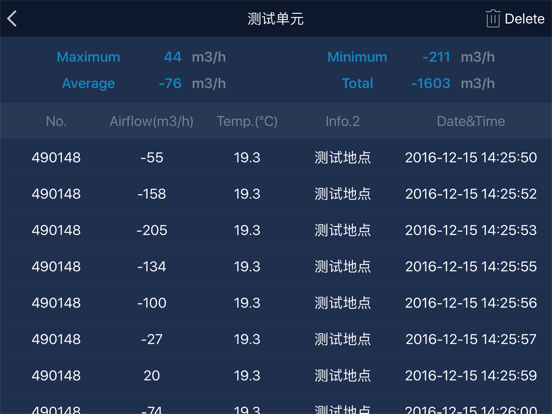
Task: Select airflow value -100
Action: (x=152, y=303)
